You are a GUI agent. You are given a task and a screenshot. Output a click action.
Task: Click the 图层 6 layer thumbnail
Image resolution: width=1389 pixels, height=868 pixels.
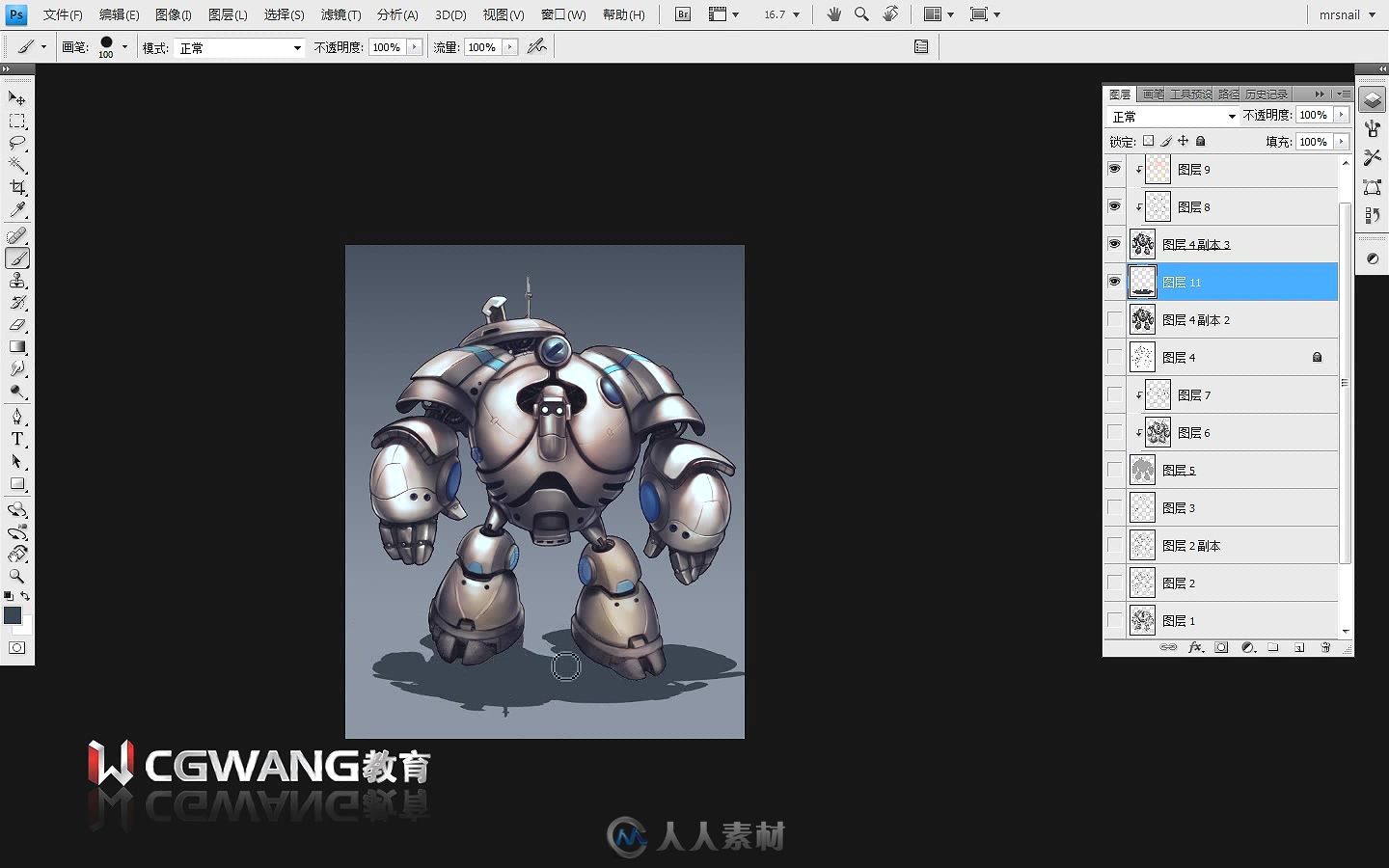1158,432
